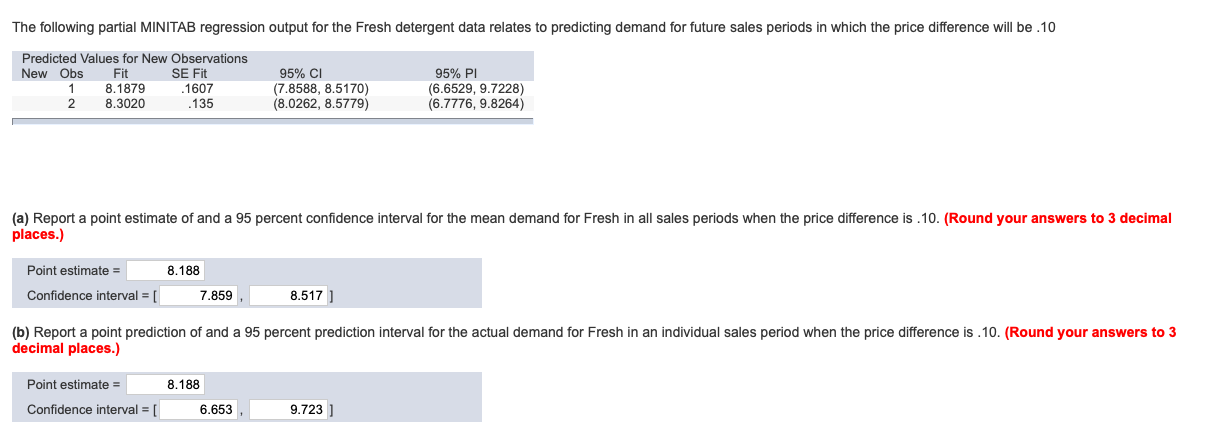Click the horizontal scrollbar below the MINITAB table
Image resolution: width=1205 pixels, height=434 pixels.
(x=272, y=121)
